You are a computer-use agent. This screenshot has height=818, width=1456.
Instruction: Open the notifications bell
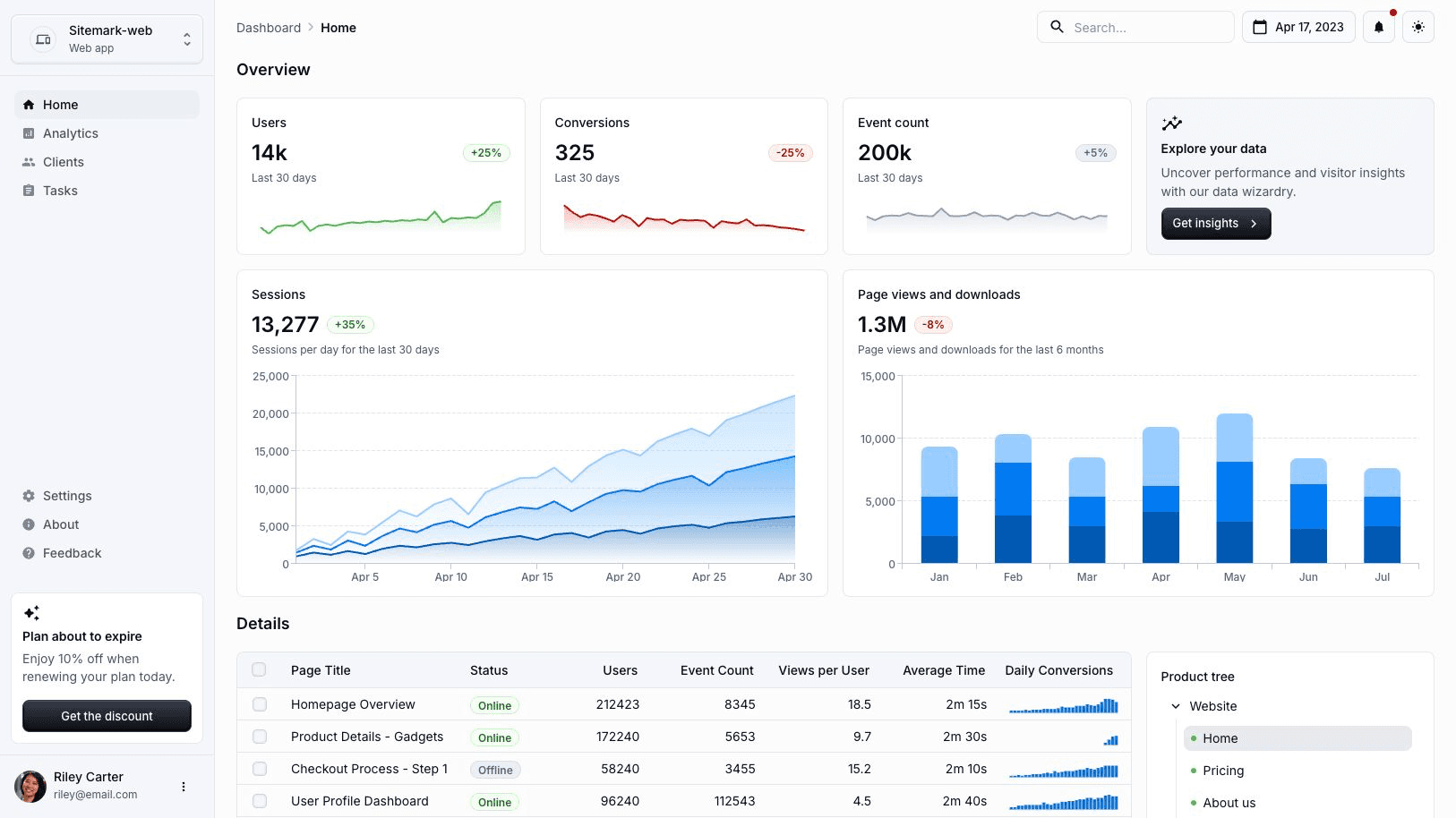click(1378, 27)
